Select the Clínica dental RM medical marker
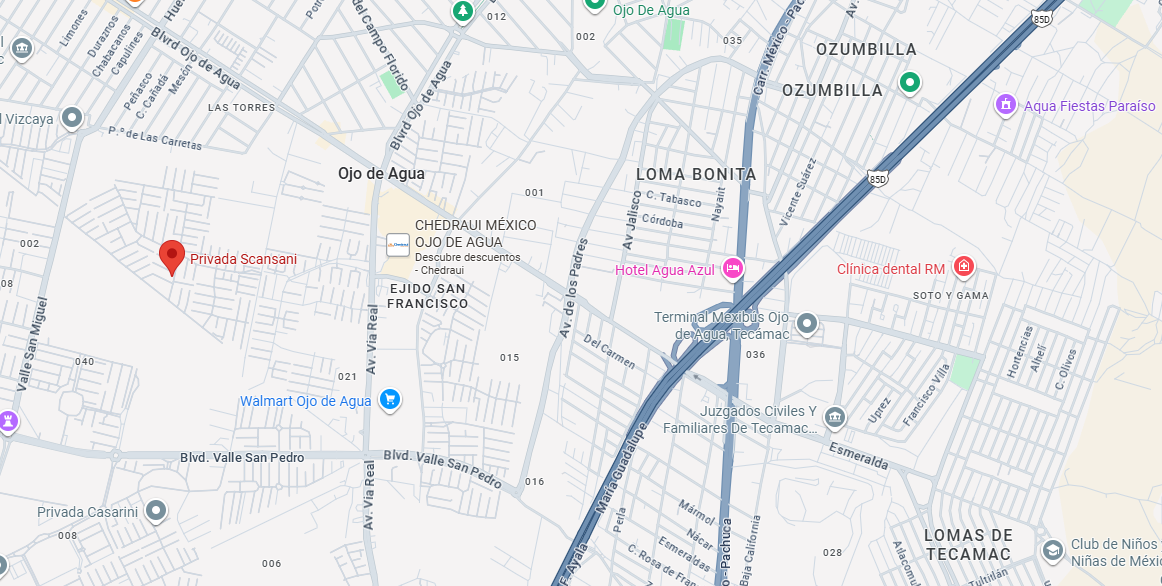Viewport: 1162px width, 586px height. (963, 265)
